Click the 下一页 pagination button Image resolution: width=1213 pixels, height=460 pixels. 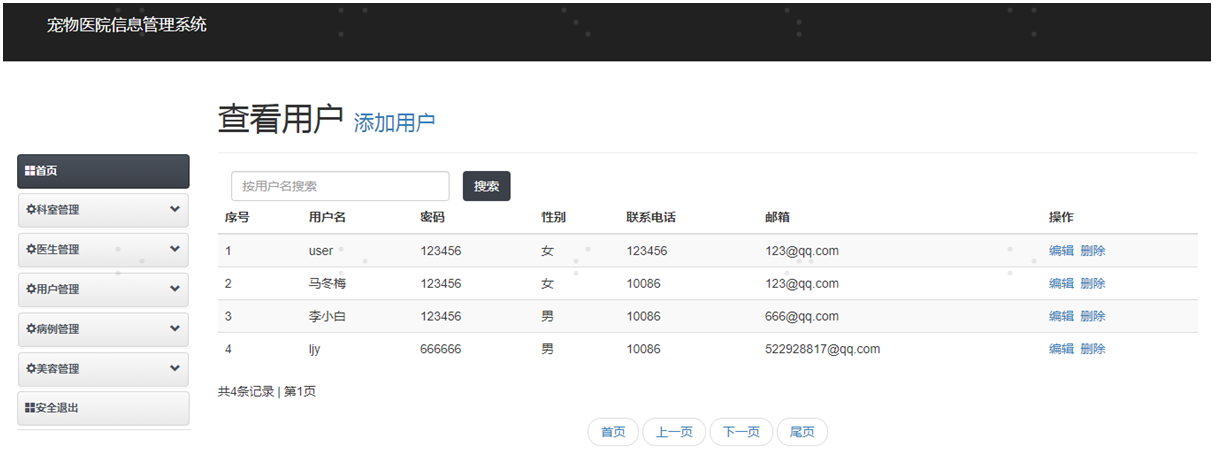741,432
